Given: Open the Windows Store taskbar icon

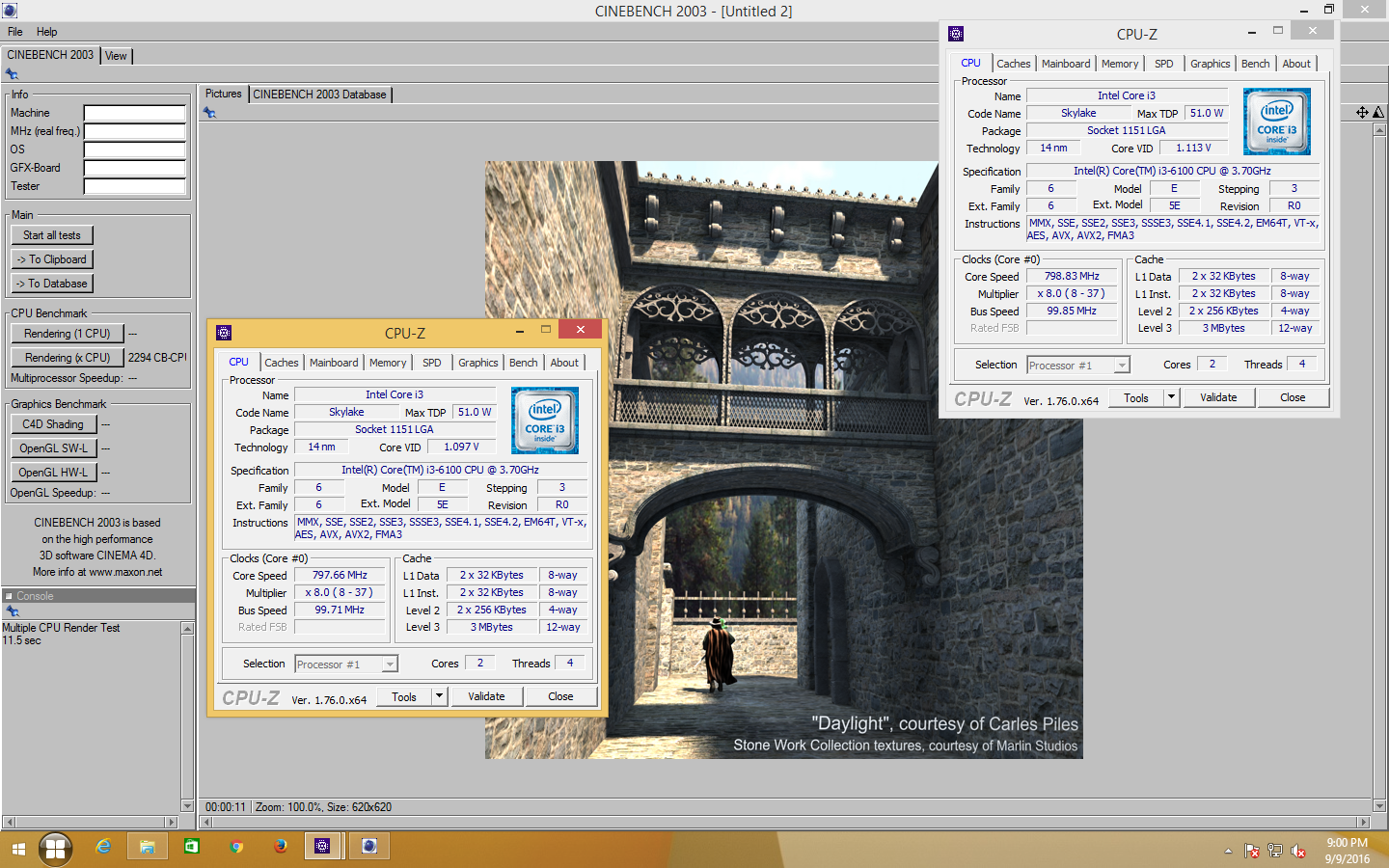Looking at the screenshot, I should click(192, 847).
